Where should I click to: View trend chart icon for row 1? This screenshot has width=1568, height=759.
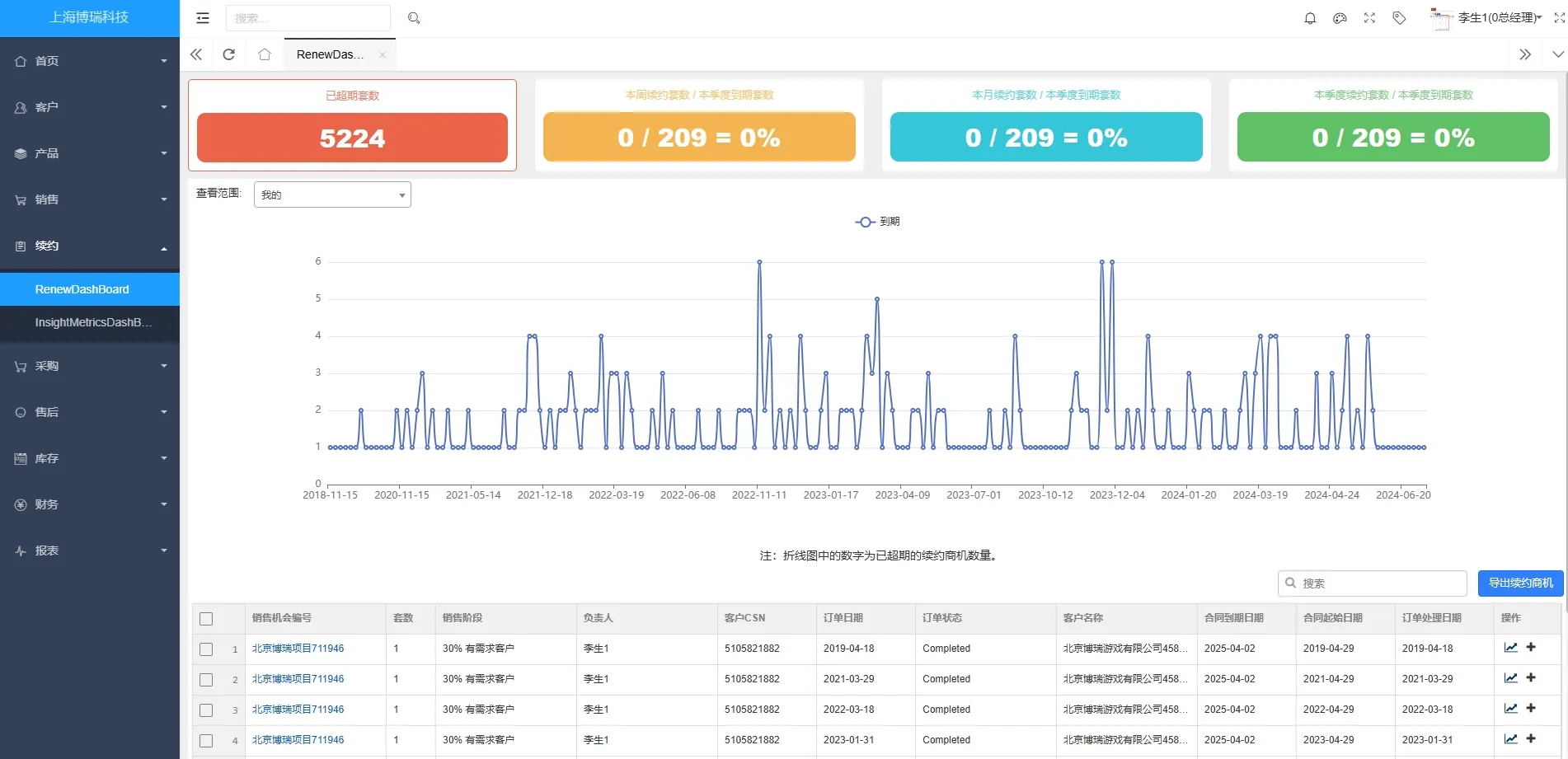[1510, 648]
